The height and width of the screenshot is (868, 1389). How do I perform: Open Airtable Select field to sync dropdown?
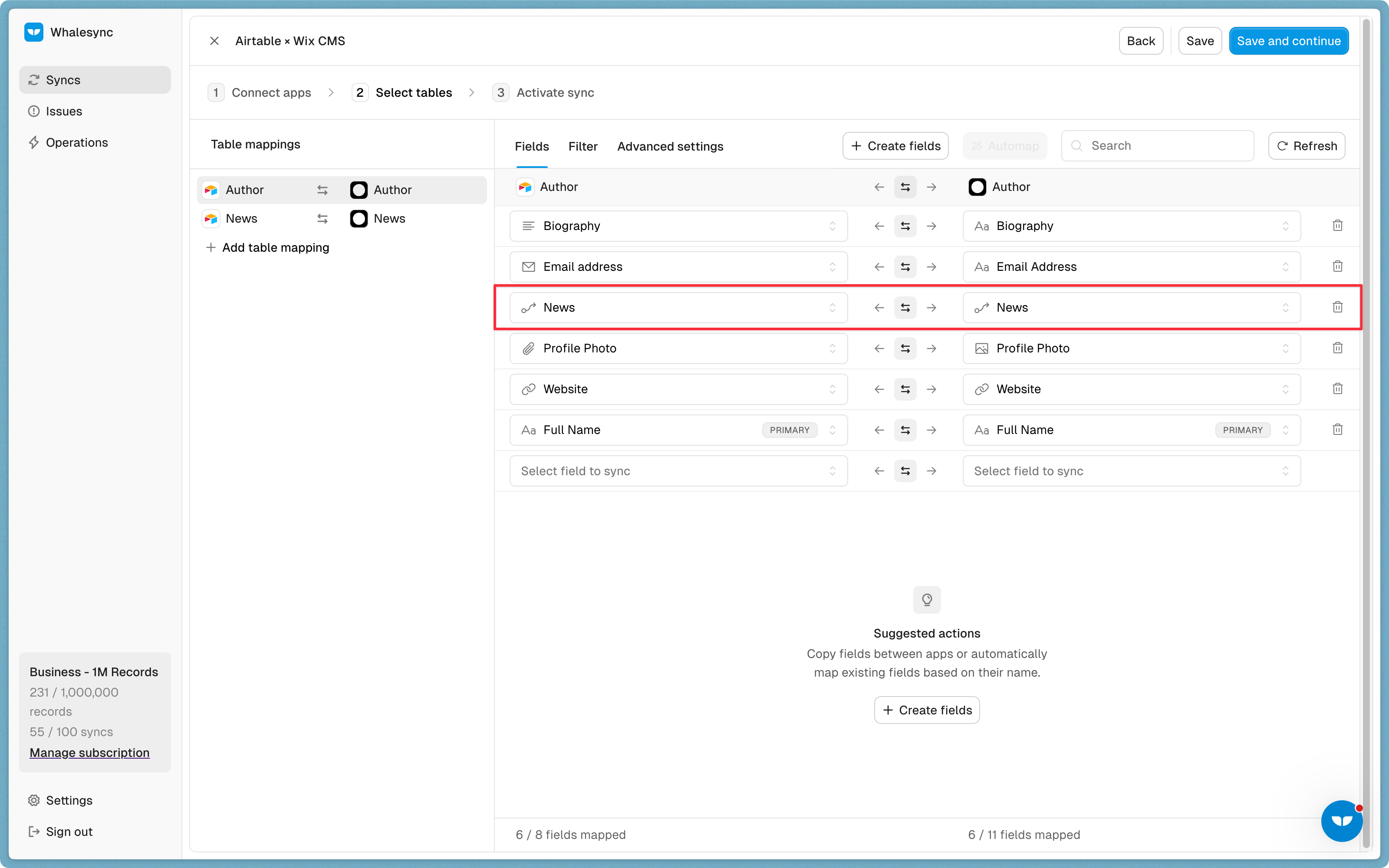click(x=678, y=471)
